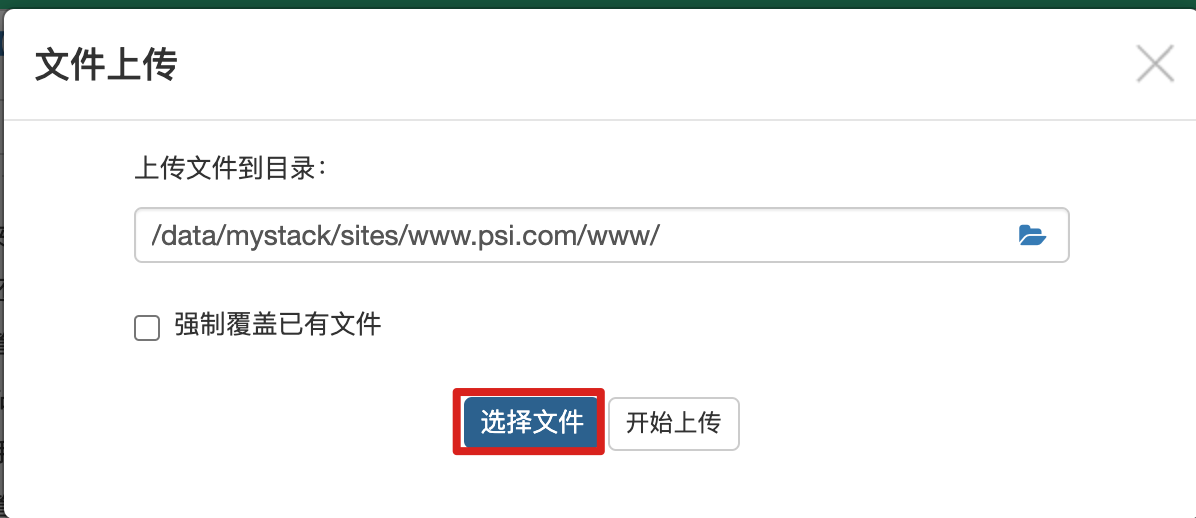Click the red-highlighted 选择文件 button

pyautogui.click(x=531, y=423)
